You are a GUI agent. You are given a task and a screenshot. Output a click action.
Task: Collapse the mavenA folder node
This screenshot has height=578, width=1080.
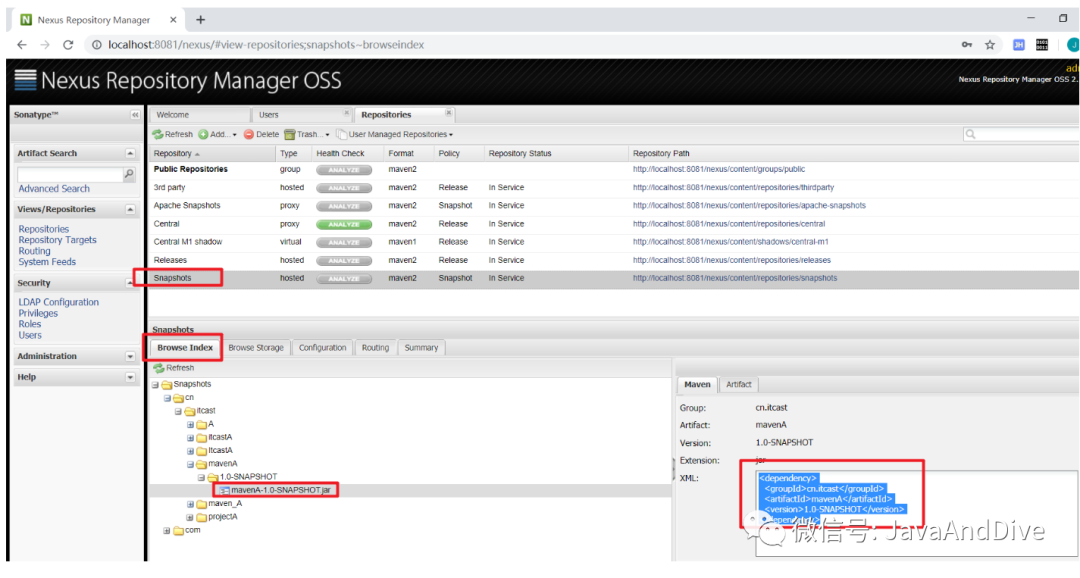pyautogui.click(x=190, y=464)
